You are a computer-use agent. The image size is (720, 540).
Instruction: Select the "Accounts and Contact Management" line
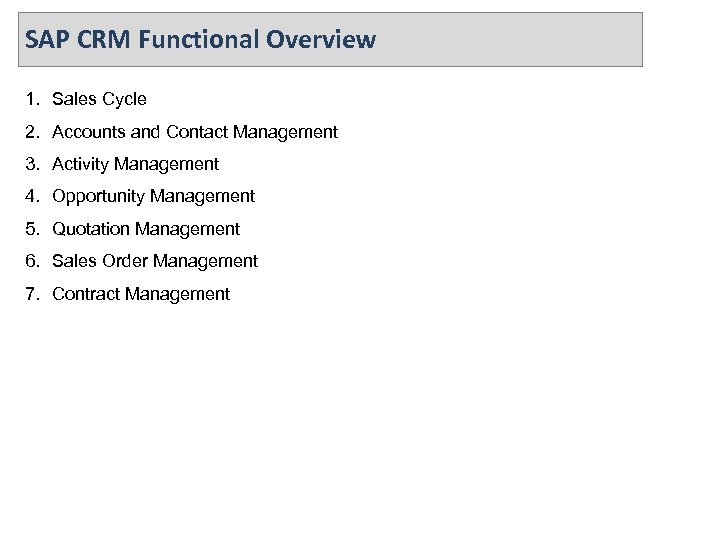(195, 132)
